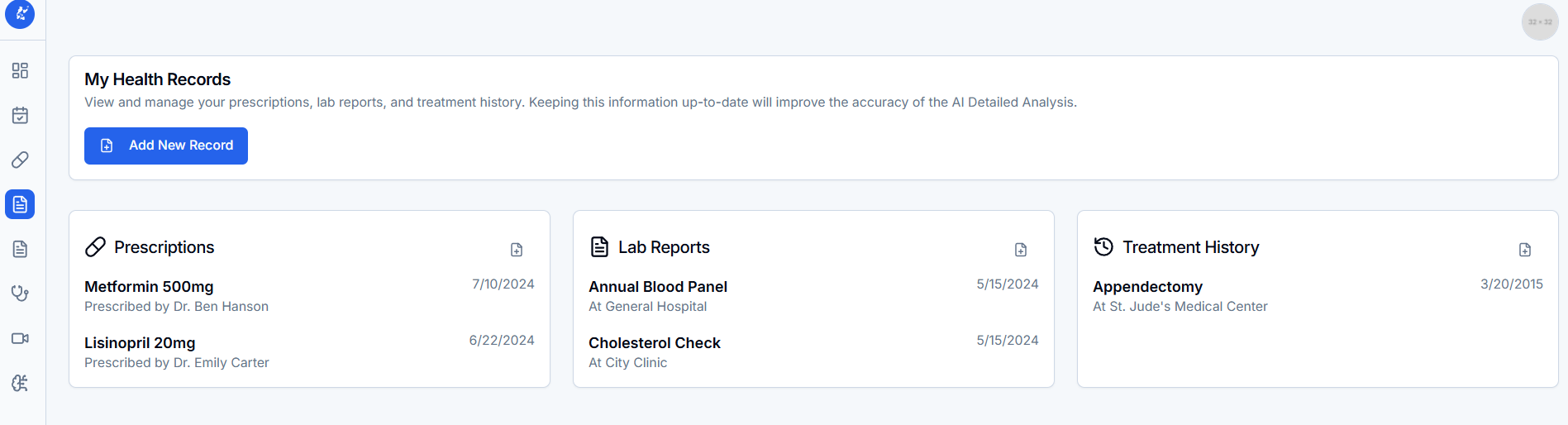Click the AI brain analysis sidebar icon
This screenshot has height=425, width=1568.
point(20,383)
